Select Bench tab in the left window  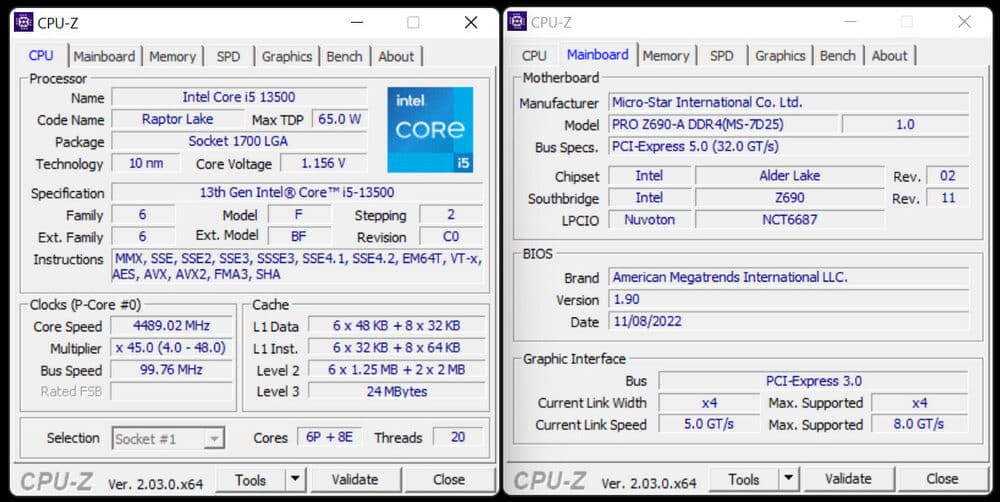[344, 56]
